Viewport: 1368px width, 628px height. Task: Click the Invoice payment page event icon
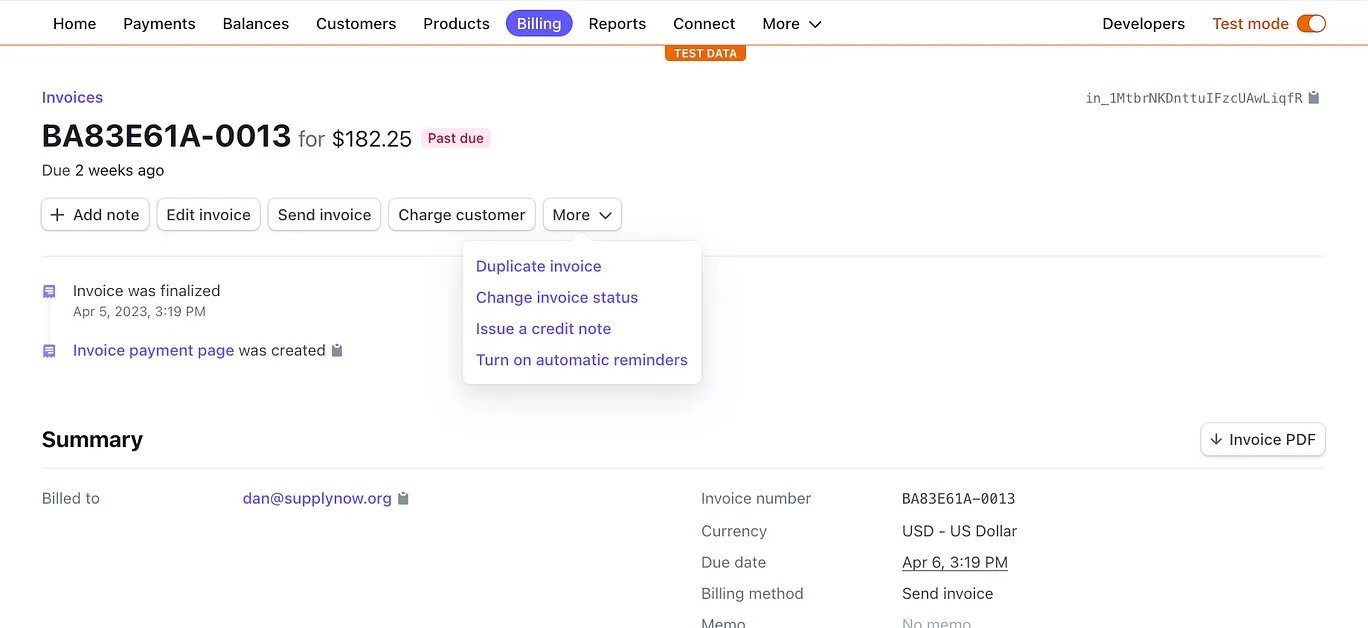49,351
